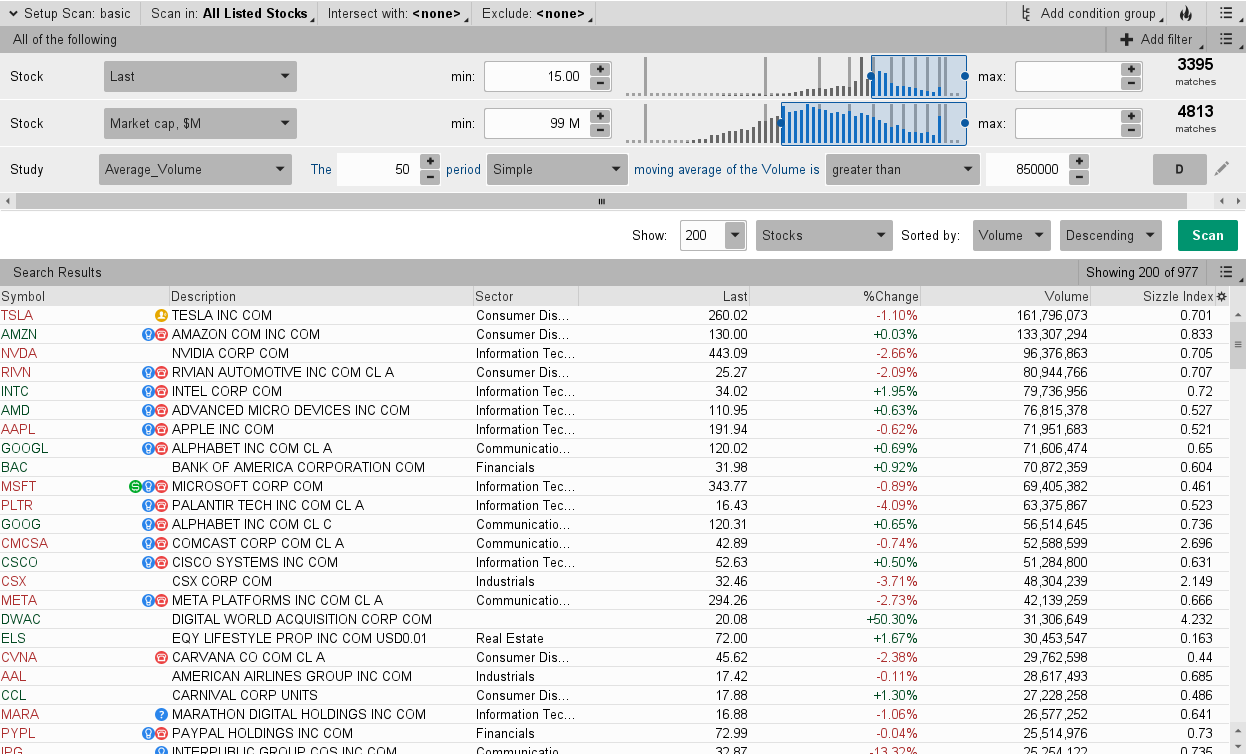1246x754 pixels.
Task: Open the Scan in: All Listed Stocks menu
Action: tap(229, 14)
